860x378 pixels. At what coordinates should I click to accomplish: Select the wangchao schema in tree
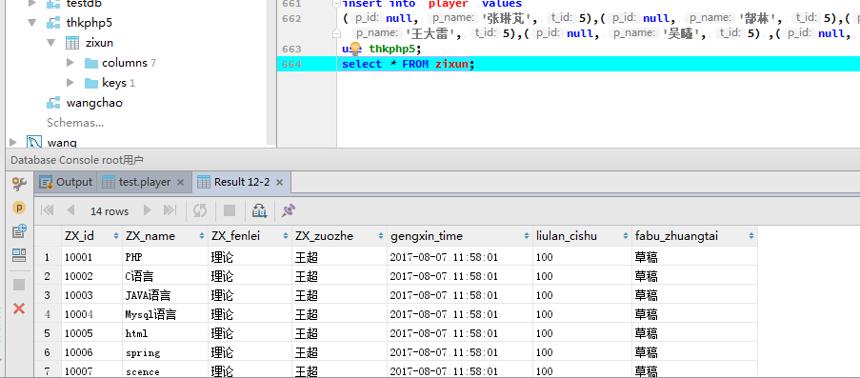point(94,103)
